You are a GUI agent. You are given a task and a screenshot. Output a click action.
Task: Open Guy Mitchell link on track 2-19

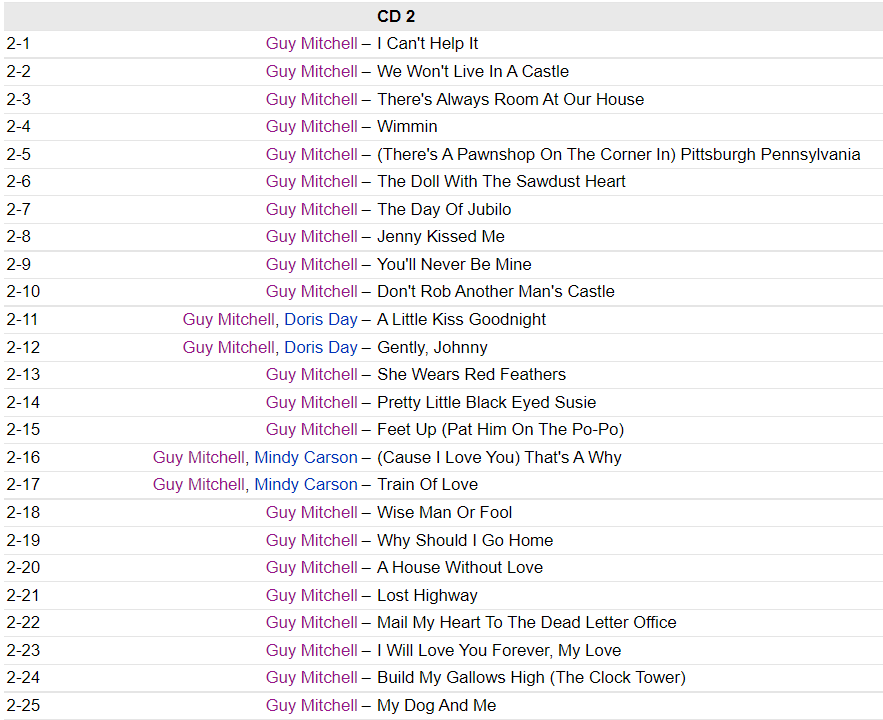(311, 540)
